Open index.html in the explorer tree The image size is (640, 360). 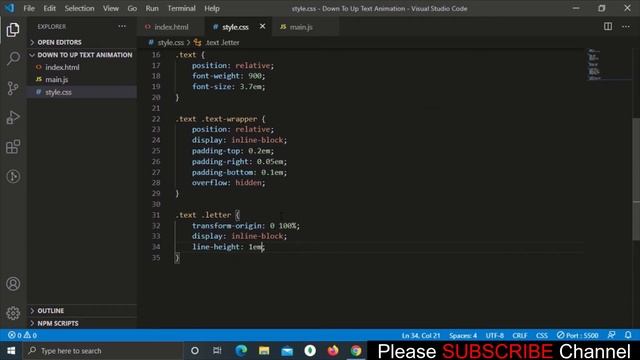[x=62, y=67]
